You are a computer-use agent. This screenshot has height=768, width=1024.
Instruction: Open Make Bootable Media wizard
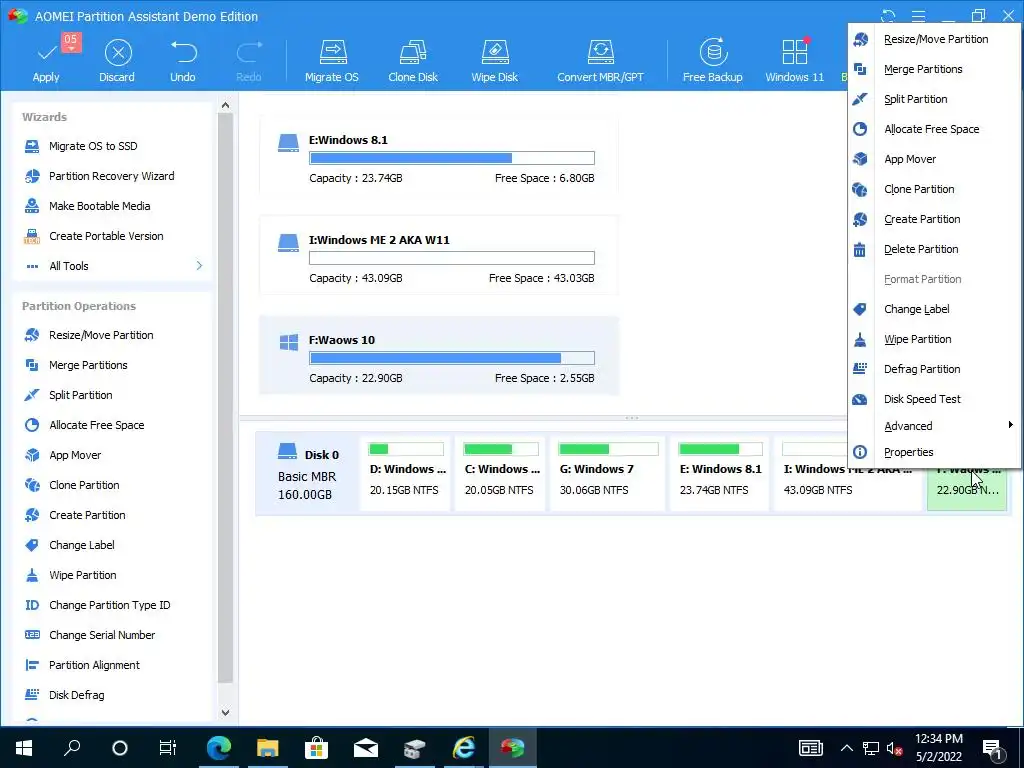pyautogui.click(x=99, y=206)
